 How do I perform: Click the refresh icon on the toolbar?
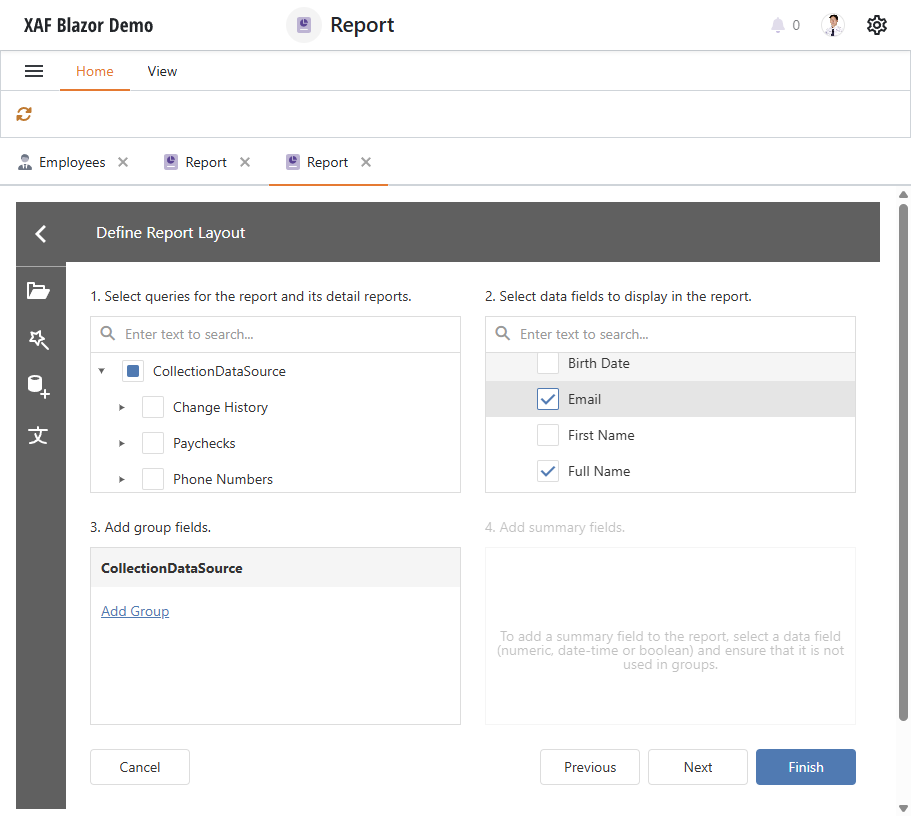[x=23, y=114]
